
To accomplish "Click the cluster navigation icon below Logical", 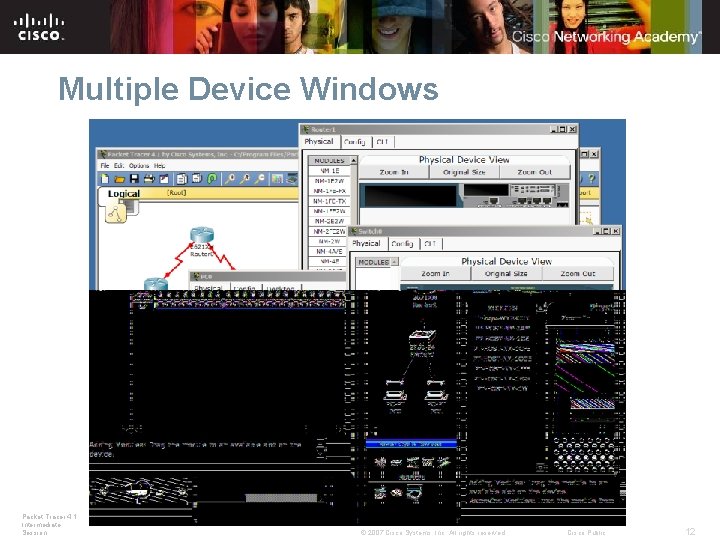I will click(116, 214).
